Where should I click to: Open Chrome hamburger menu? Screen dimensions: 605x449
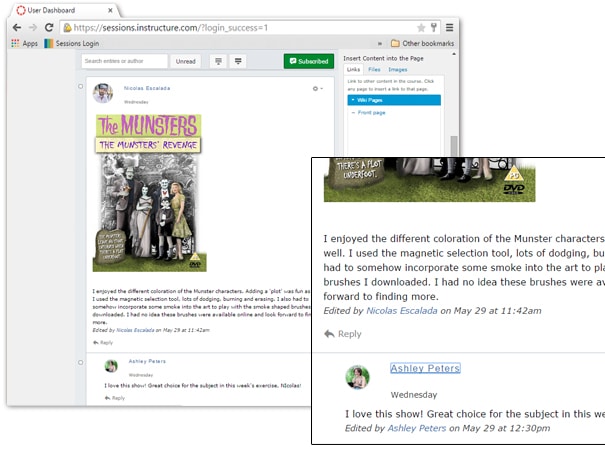point(450,27)
